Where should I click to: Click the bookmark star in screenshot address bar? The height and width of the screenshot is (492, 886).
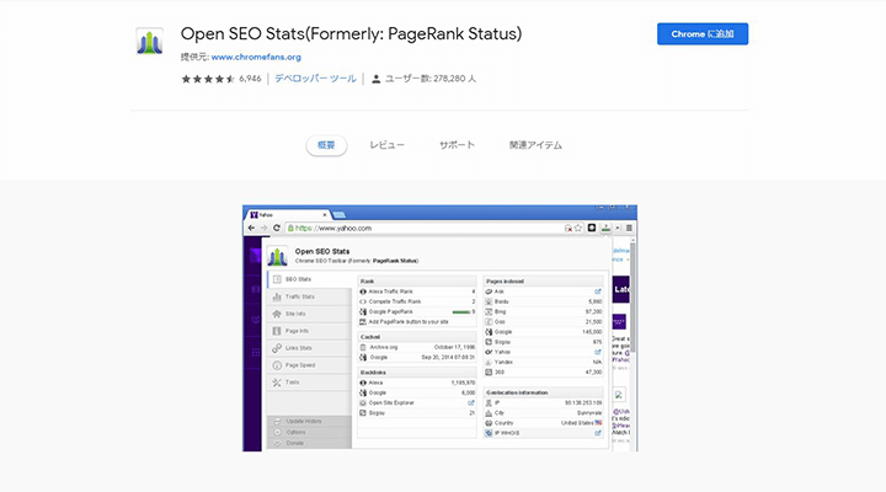click(x=578, y=228)
